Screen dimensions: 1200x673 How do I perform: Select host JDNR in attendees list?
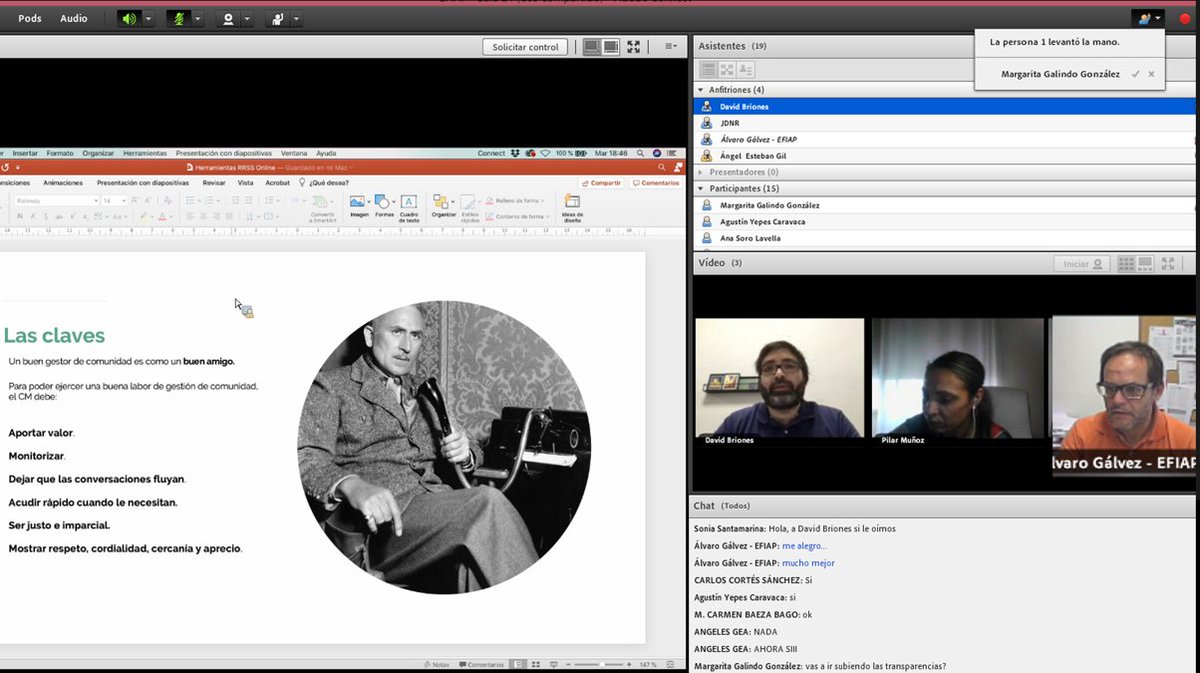click(944, 123)
